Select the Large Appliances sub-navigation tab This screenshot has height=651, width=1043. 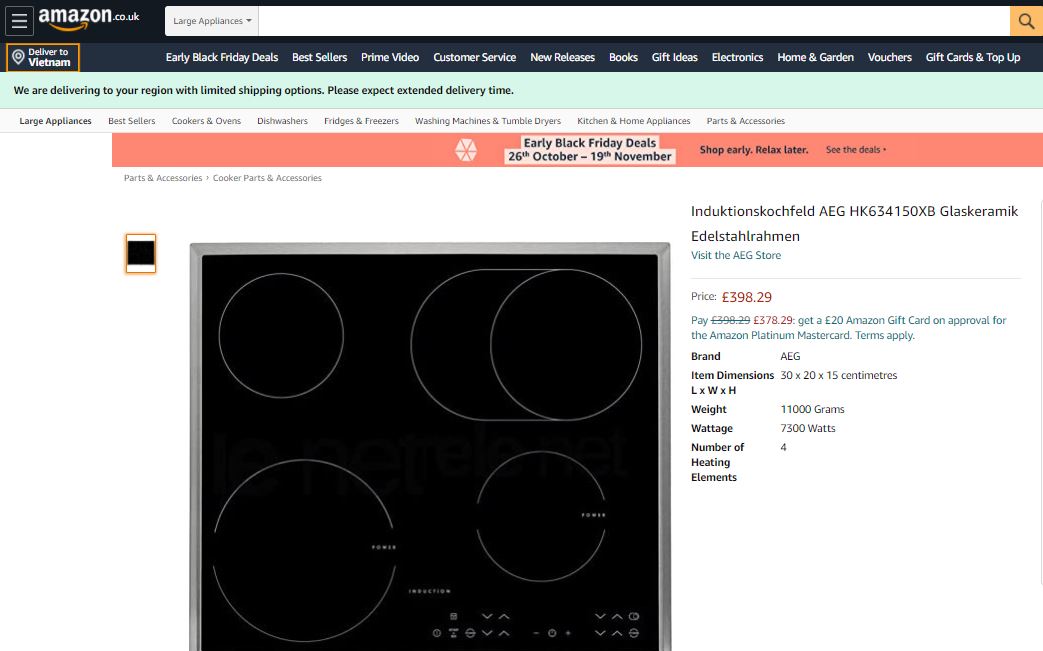click(x=55, y=121)
